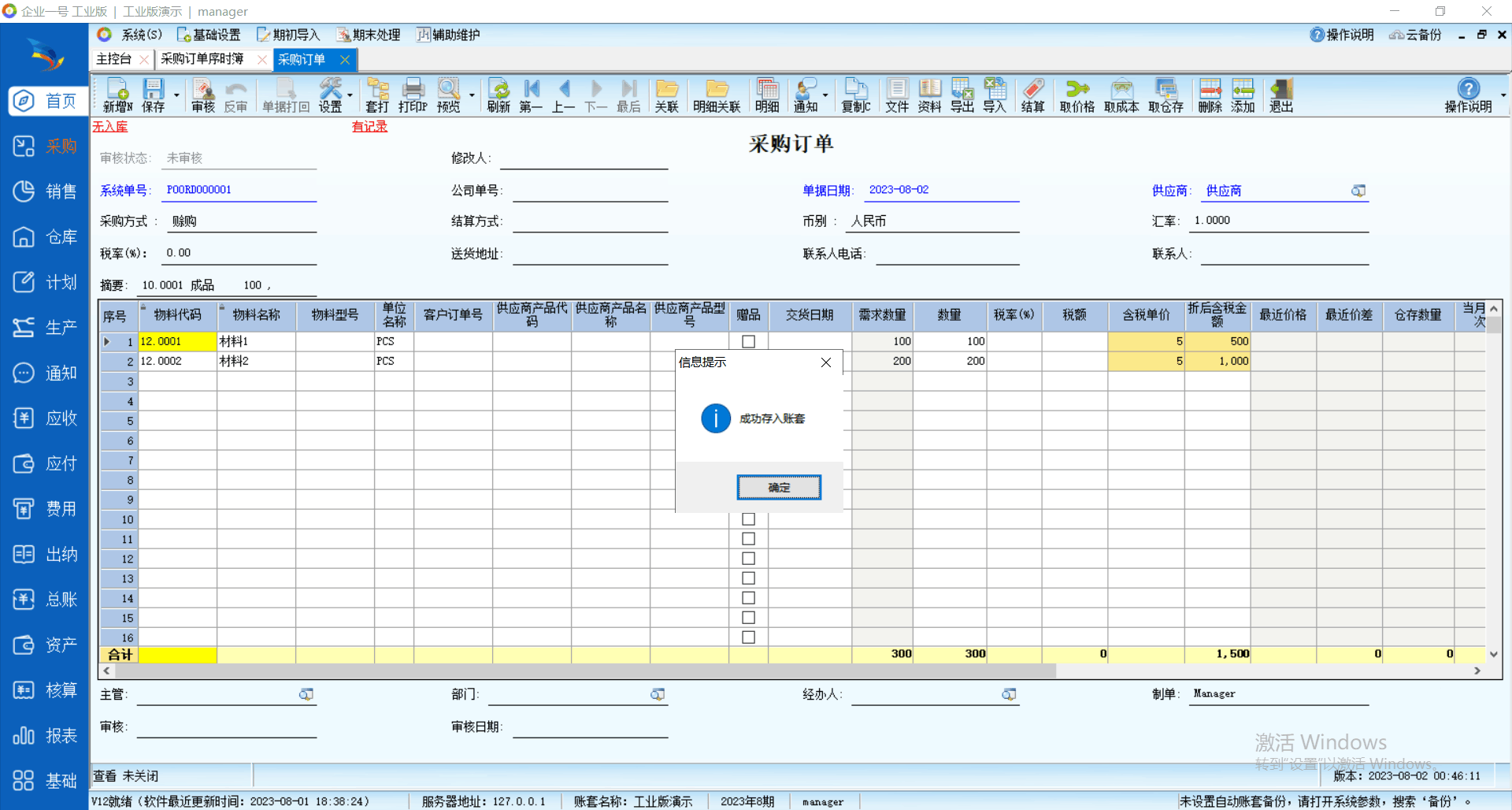Click 确定 in the 信息提示 dialog
Screen dimensions: 1512x810
point(778,487)
